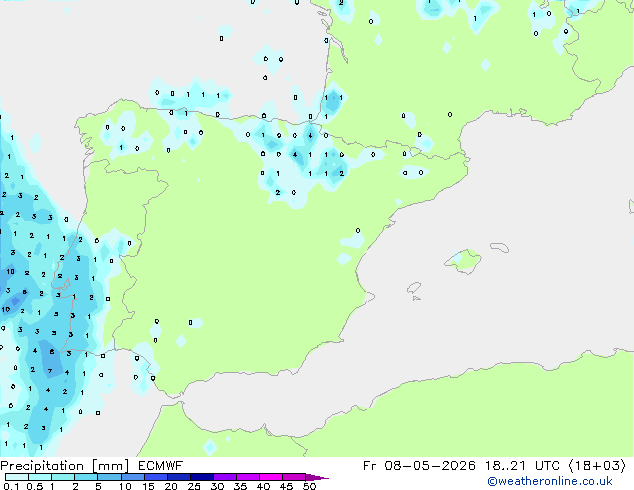Select the 35–40 mm legend color swatch

[247, 477]
